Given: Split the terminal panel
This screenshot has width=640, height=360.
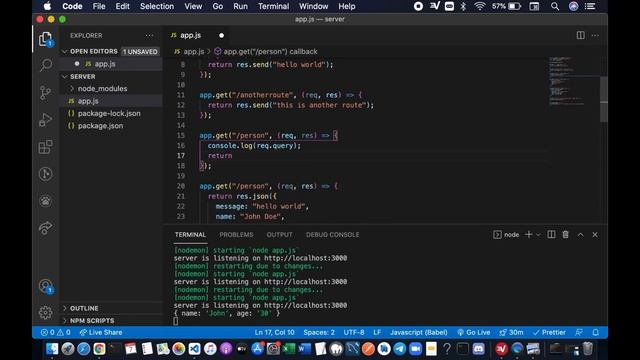Looking at the screenshot, I should pyautogui.click(x=551, y=234).
